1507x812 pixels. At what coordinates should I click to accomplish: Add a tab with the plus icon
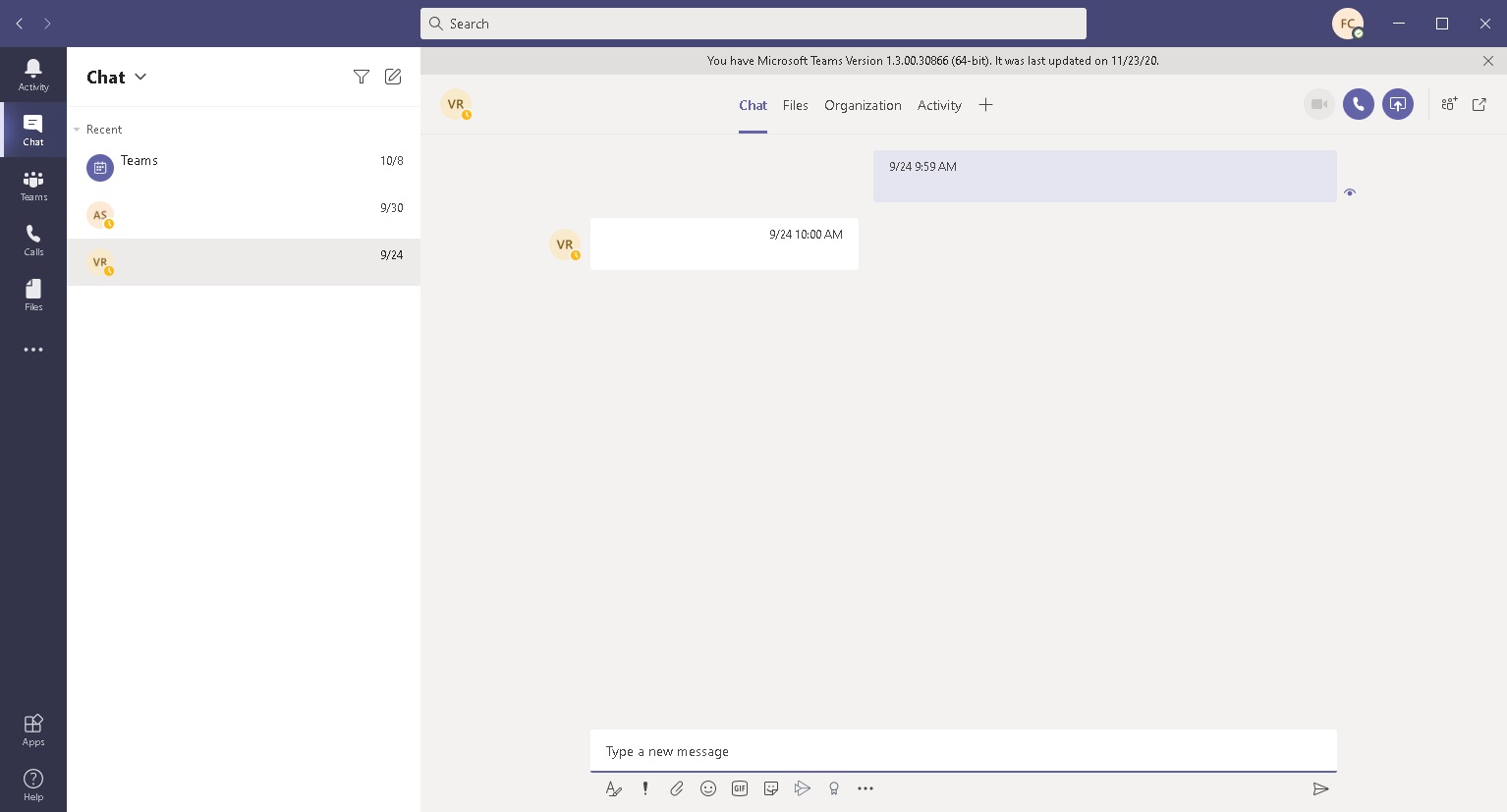(x=986, y=105)
